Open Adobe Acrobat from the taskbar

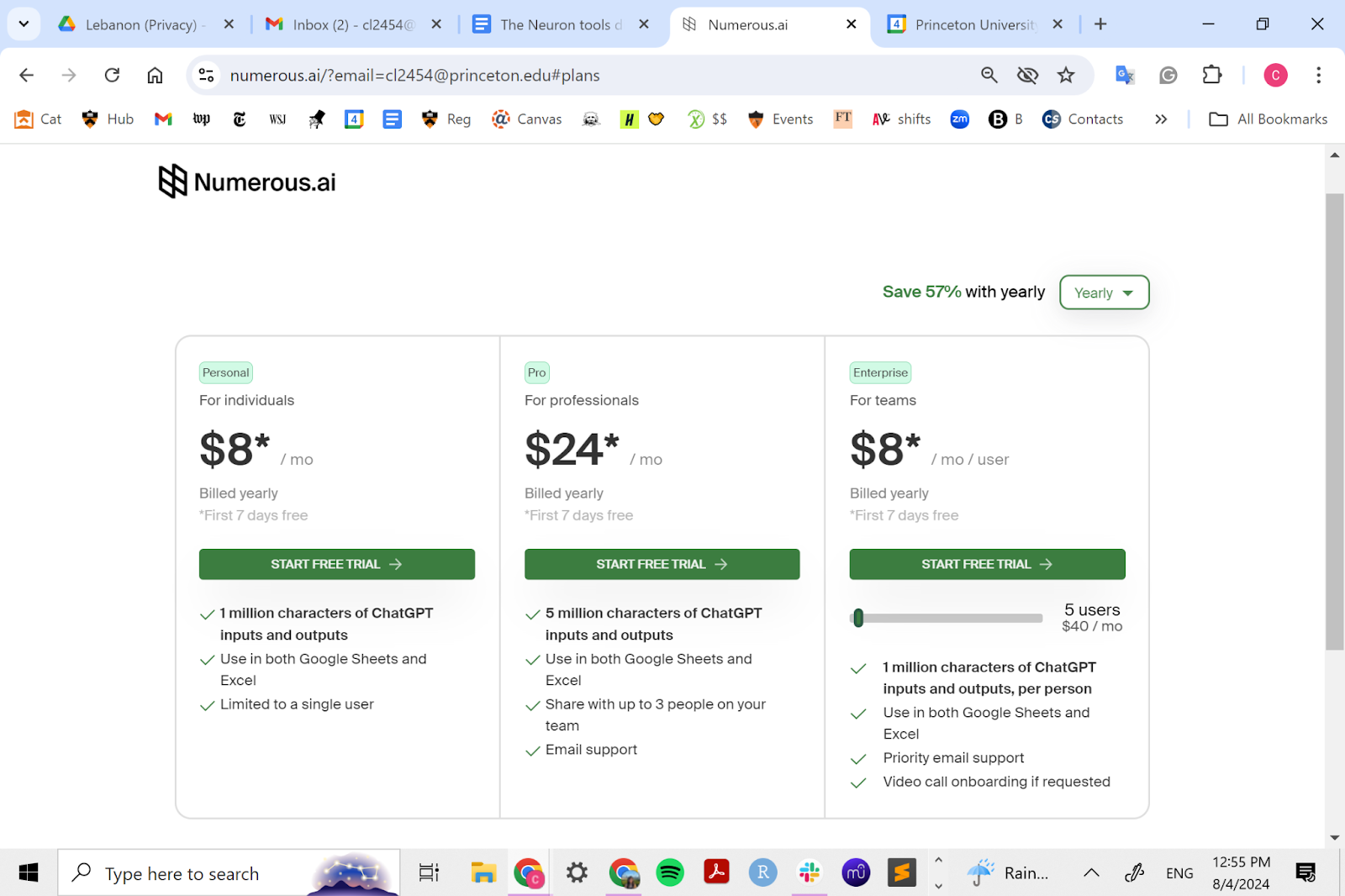[x=716, y=873]
